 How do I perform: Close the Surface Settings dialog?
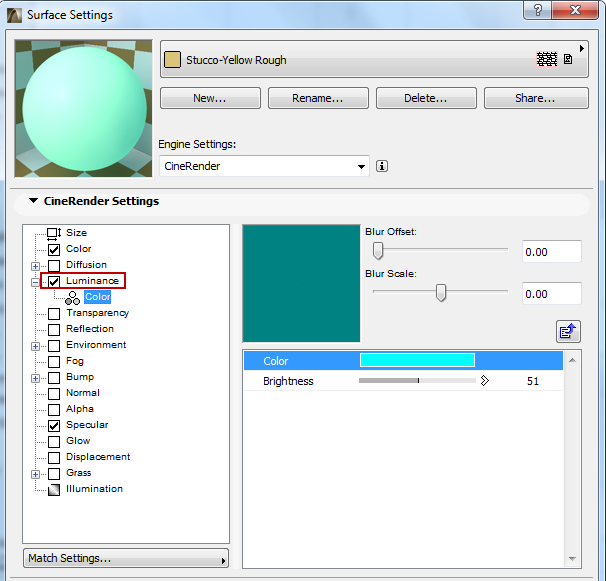575,10
